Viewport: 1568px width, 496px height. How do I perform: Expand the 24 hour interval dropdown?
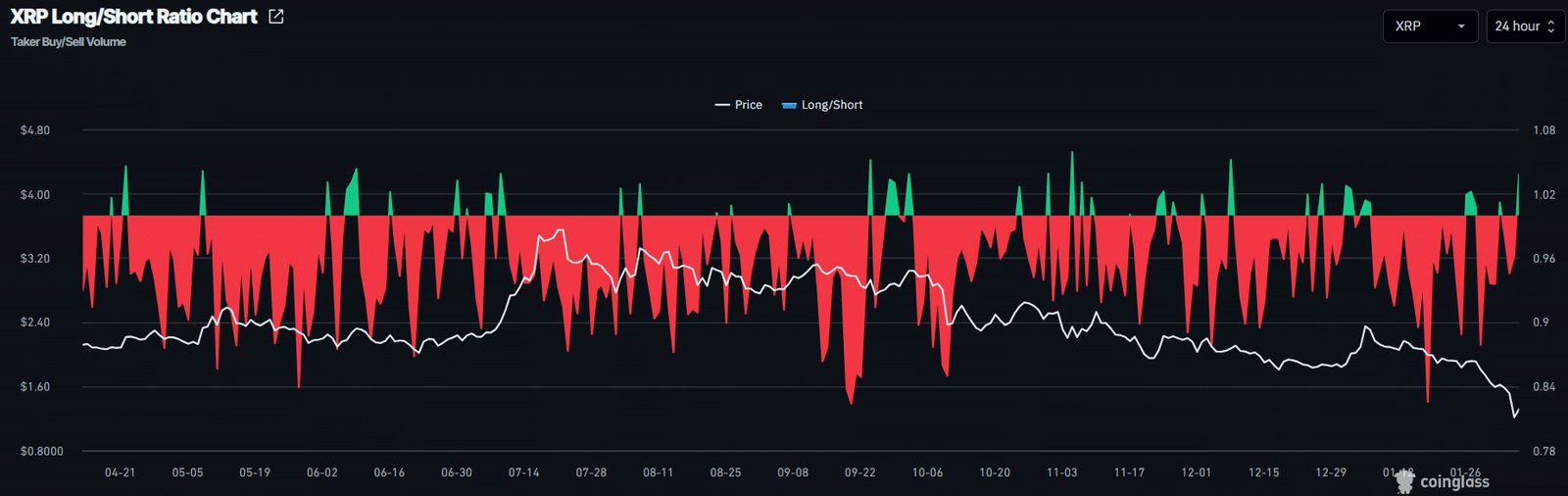(x=1524, y=26)
